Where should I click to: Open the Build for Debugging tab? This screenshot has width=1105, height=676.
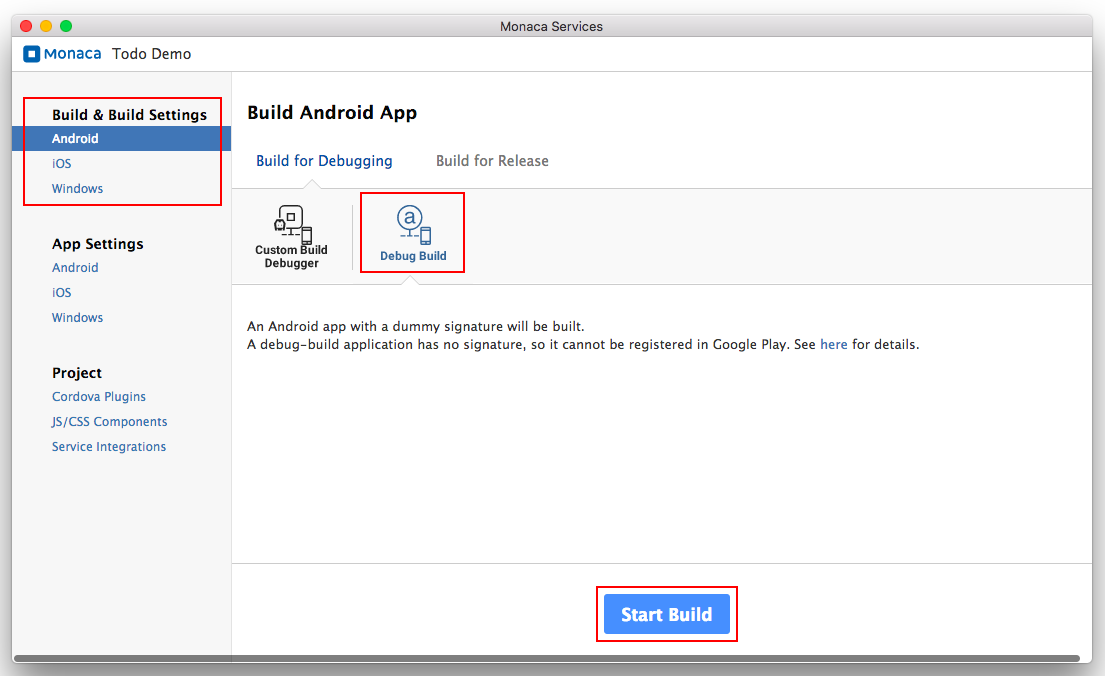pyautogui.click(x=324, y=161)
